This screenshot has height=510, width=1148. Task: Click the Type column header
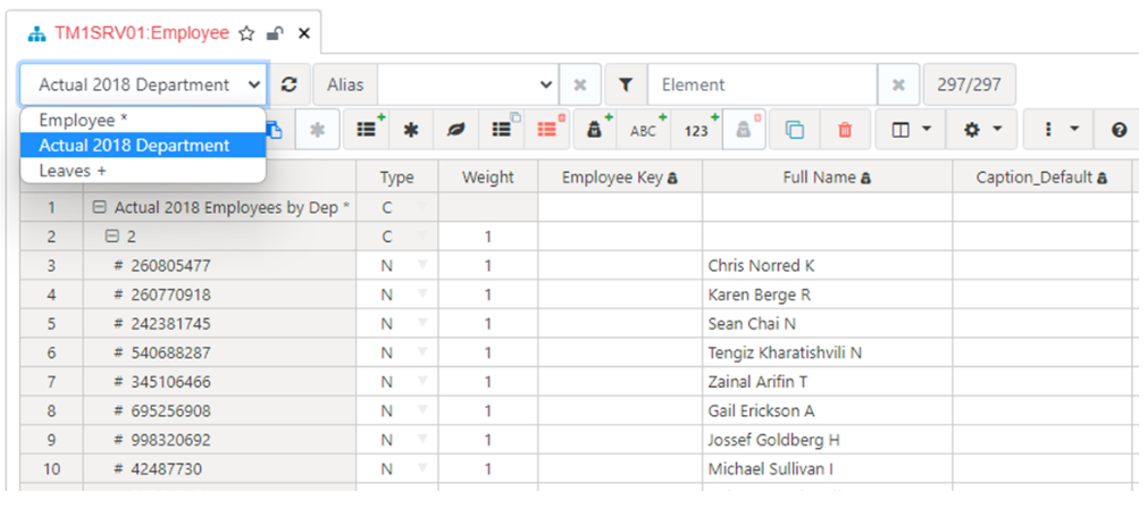[x=397, y=178]
